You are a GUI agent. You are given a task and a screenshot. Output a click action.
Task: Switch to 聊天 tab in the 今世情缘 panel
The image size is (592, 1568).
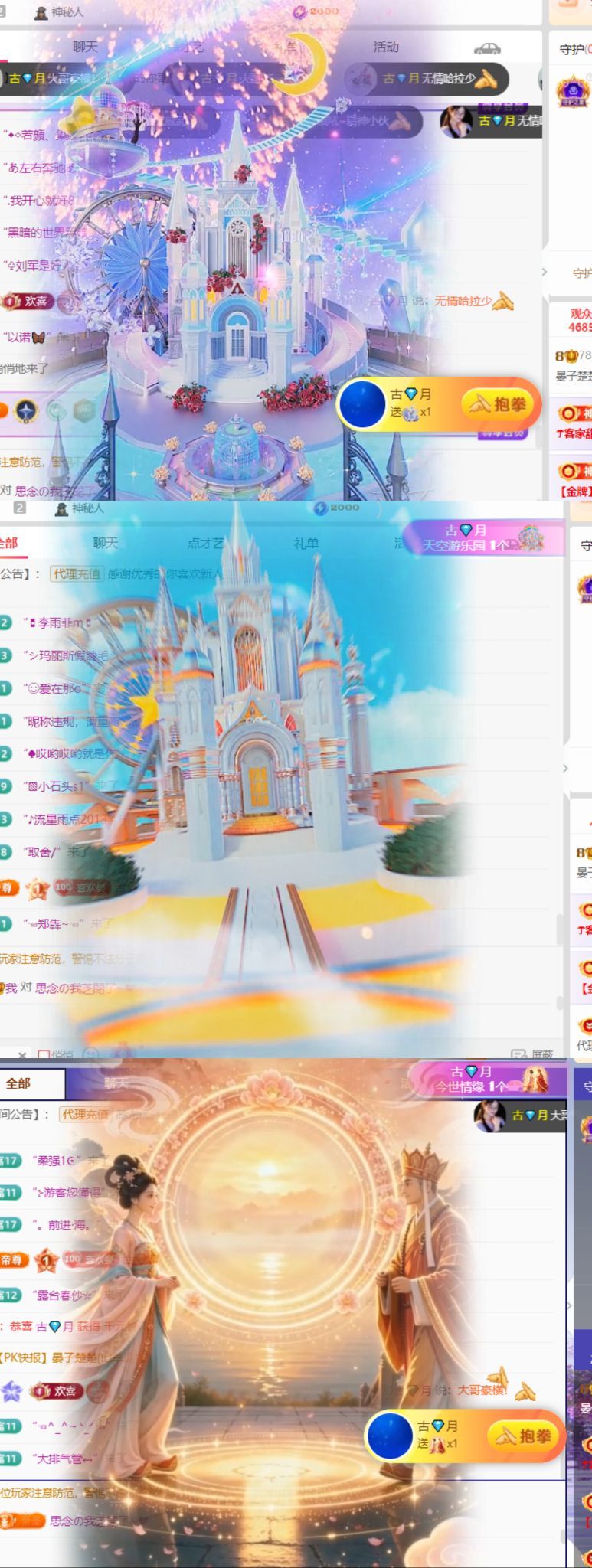pyautogui.click(x=116, y=1083)
